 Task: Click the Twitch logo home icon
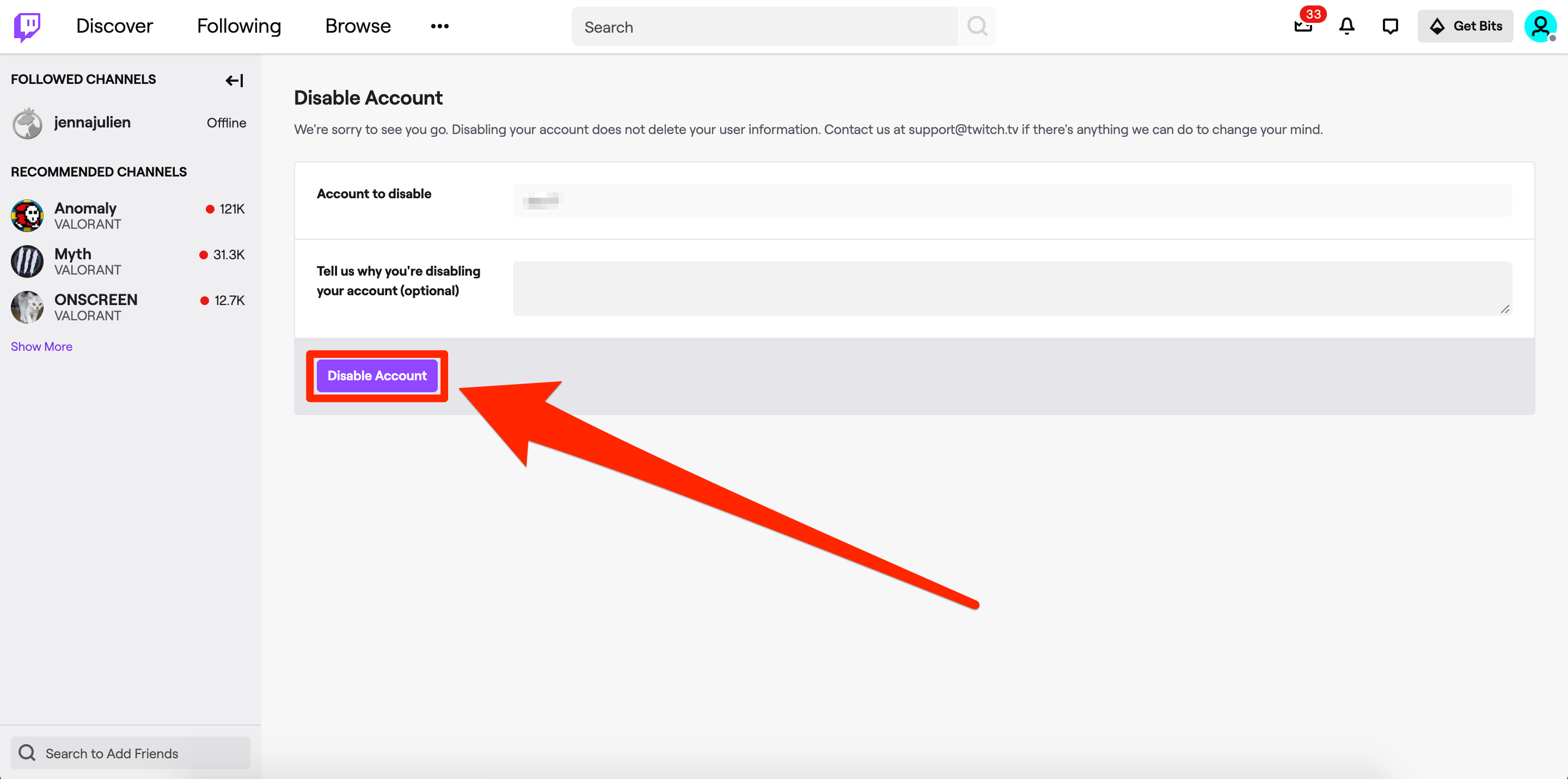click(27, 26)
